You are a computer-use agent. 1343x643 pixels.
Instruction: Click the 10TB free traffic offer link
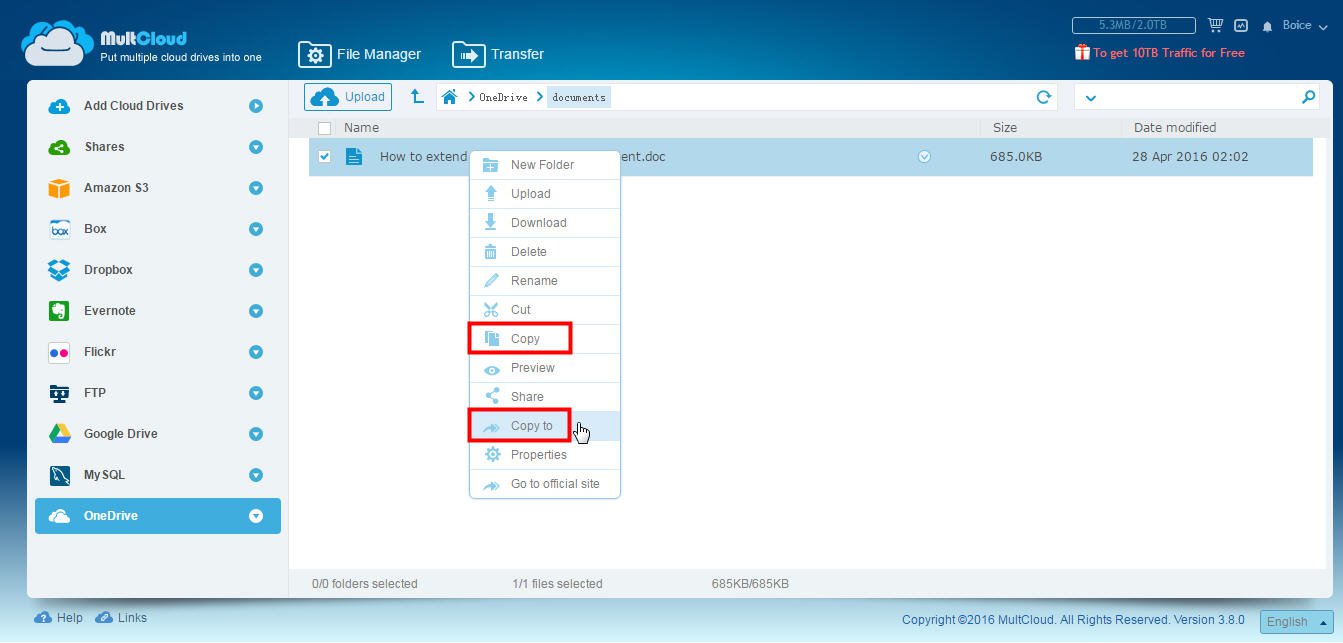pyautogui.click(x=1159, y=52)
